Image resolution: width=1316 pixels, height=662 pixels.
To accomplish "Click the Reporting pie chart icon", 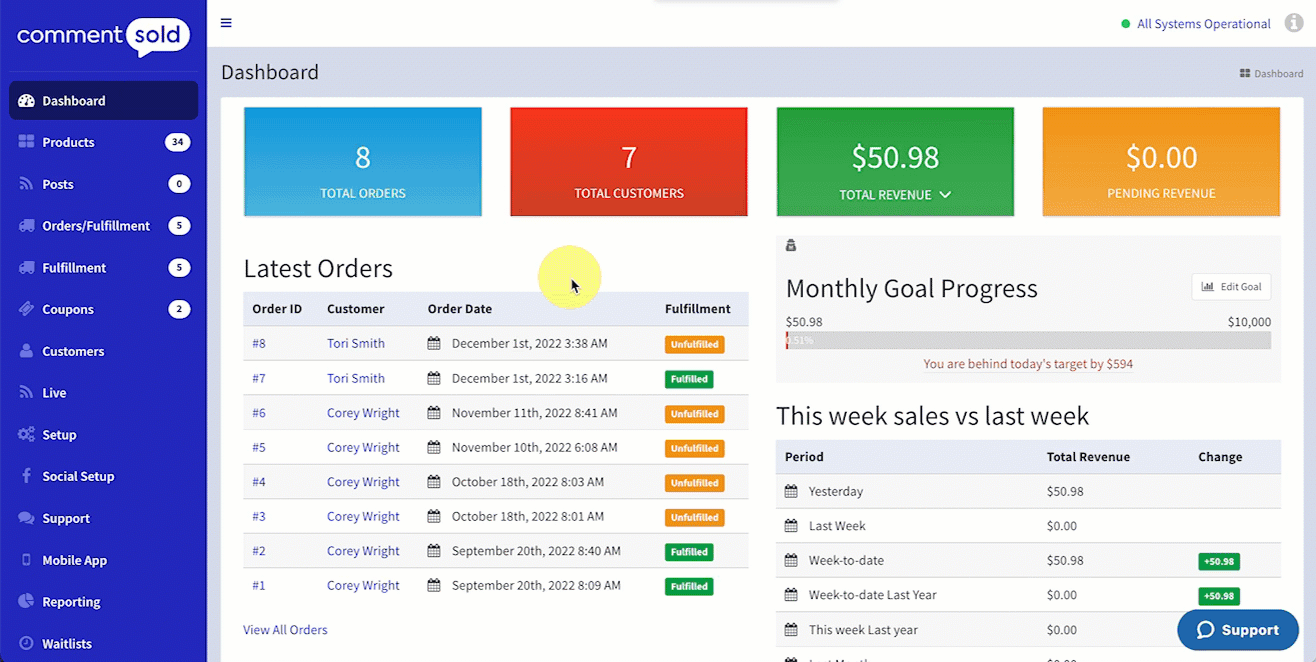I will point(26,602).
